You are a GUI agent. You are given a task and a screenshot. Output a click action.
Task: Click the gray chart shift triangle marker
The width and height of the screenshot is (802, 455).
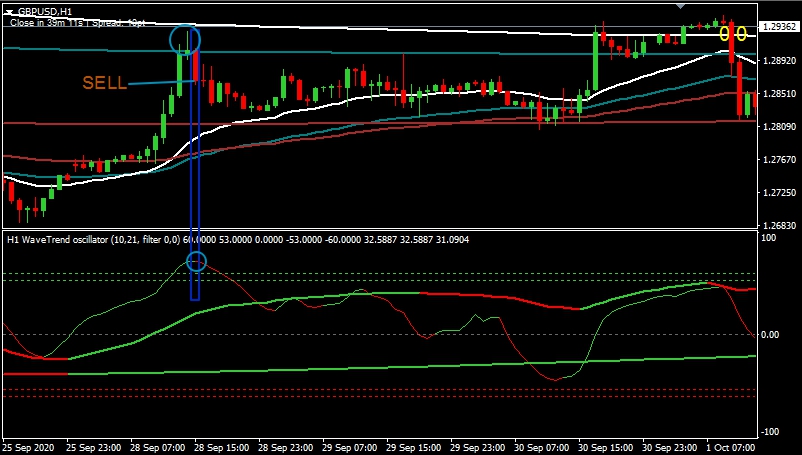(x=681, y=6)
